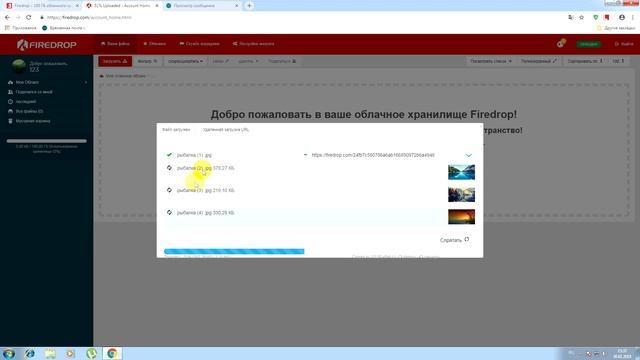This screenshot has width=640, height=360.
Task: Click the storage usage bar in the sidebar
Action: (x=47, y=141)
